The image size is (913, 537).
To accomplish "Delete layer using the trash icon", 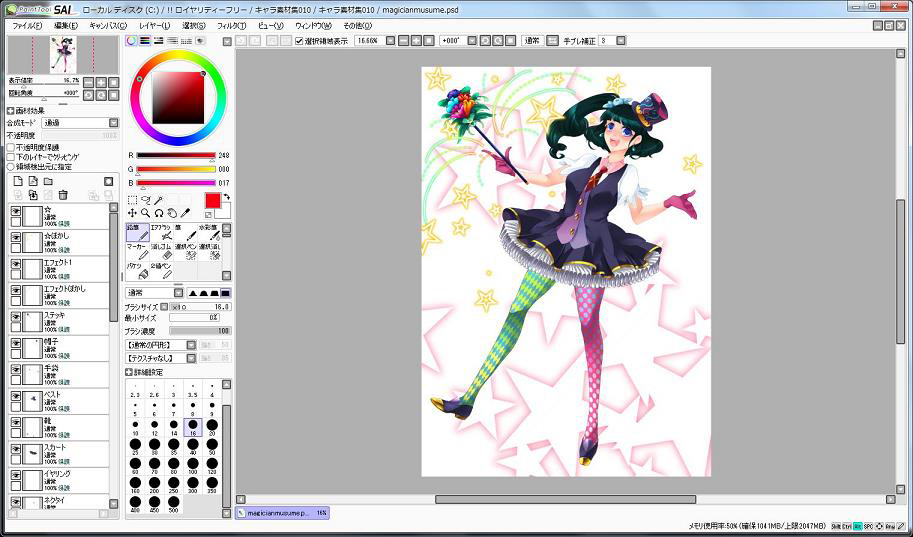I will point(63,195).
